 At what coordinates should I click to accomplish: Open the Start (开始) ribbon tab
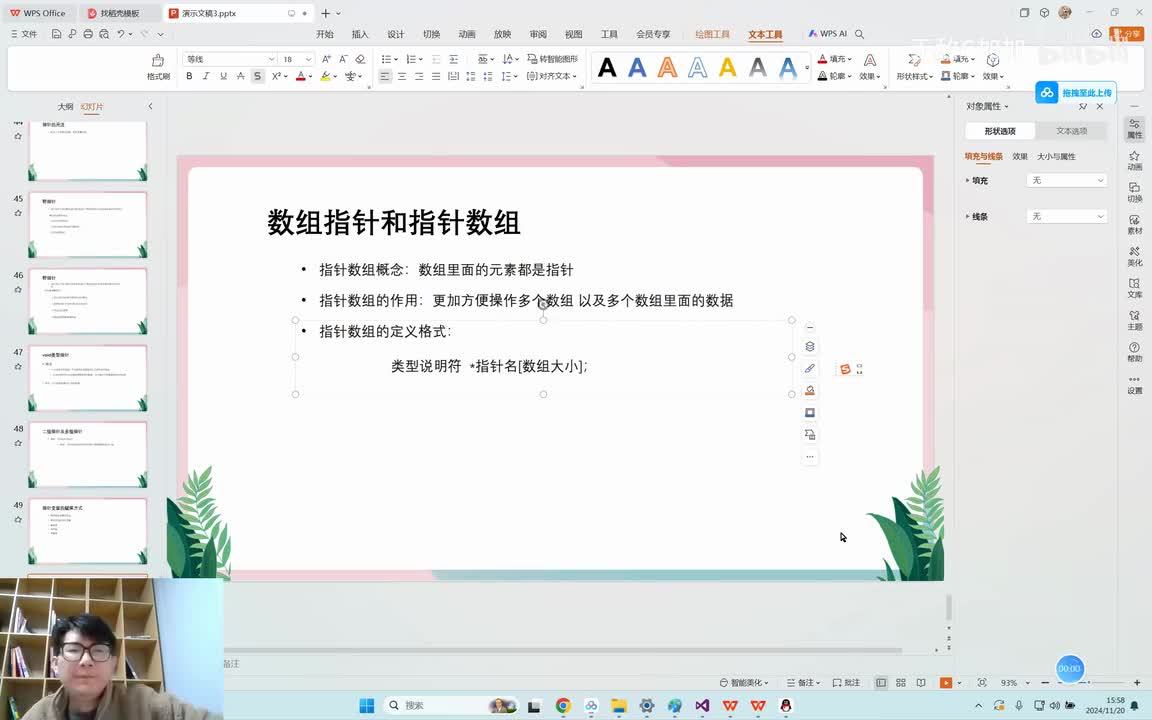coord(325,35)
